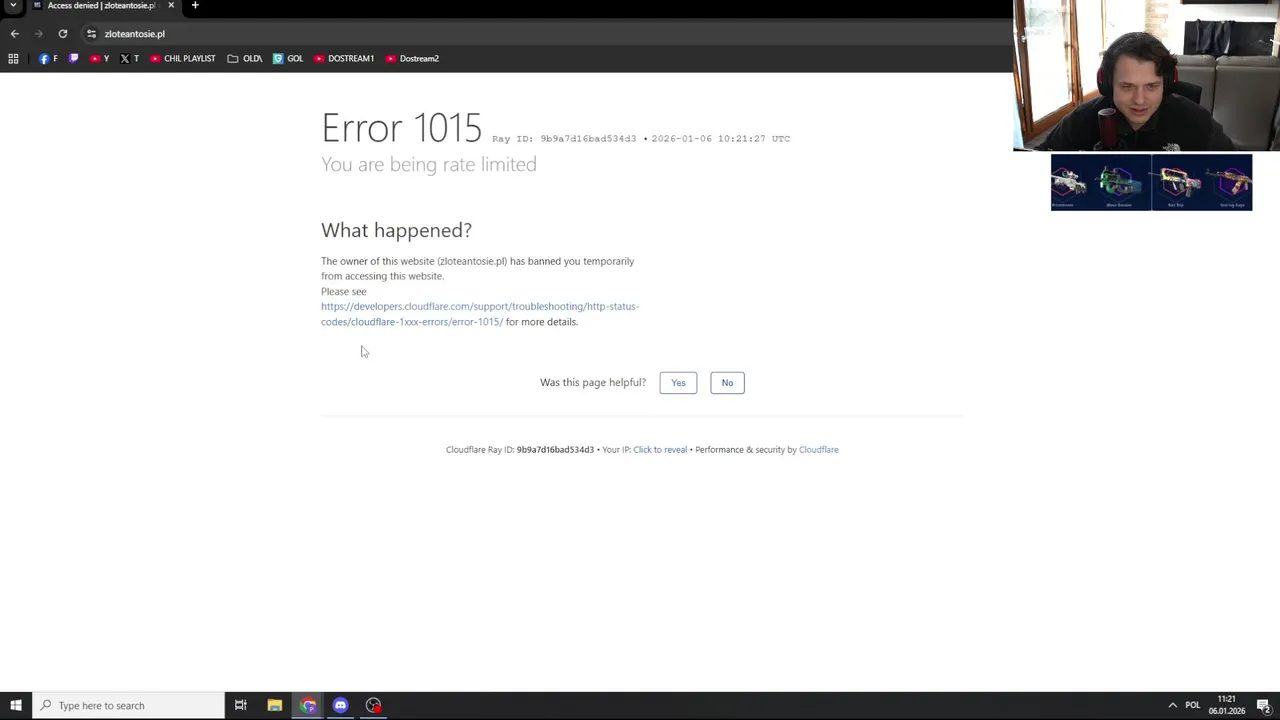Open the YouTube bookmark labeled Y

pyautogui.click(x=100, y=59)
